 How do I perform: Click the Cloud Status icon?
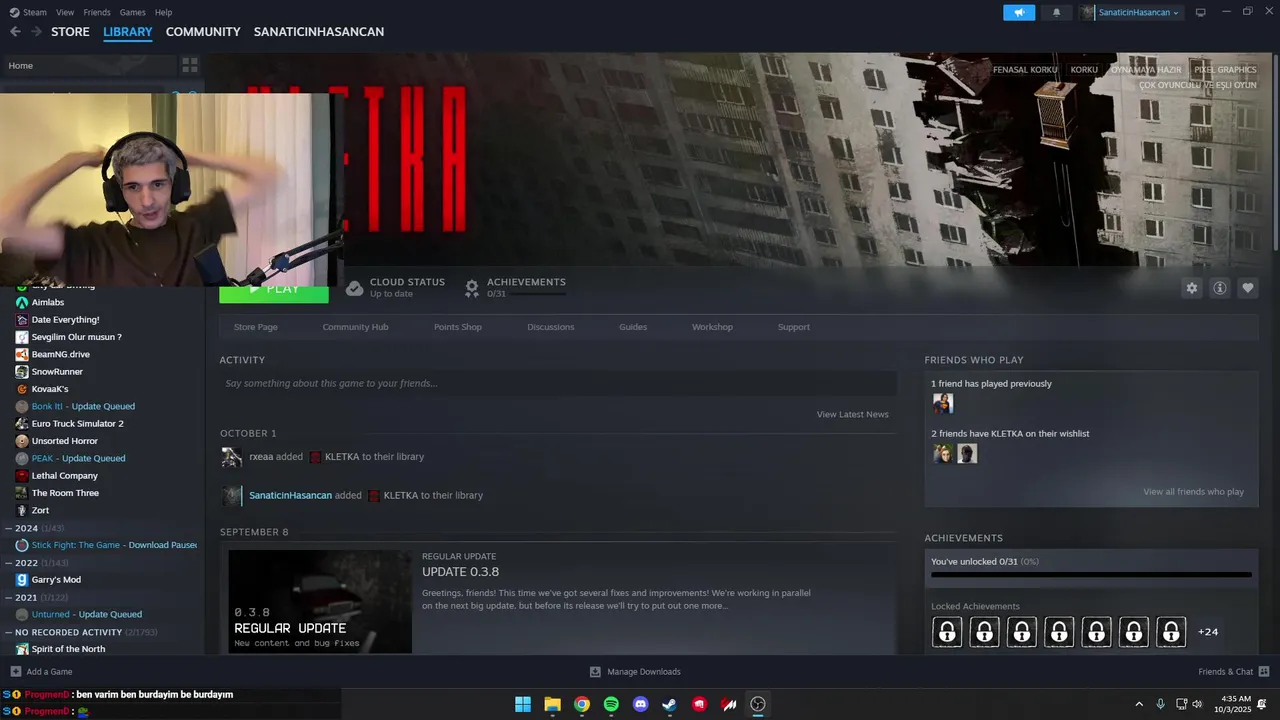[354, 288]
